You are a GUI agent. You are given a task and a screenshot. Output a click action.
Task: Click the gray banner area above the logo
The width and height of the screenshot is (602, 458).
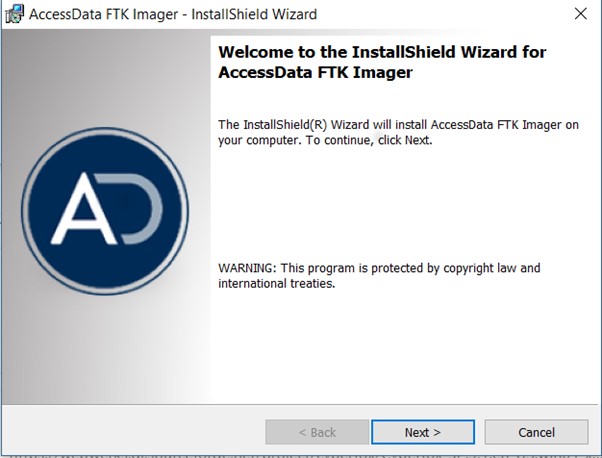point(105,80)
